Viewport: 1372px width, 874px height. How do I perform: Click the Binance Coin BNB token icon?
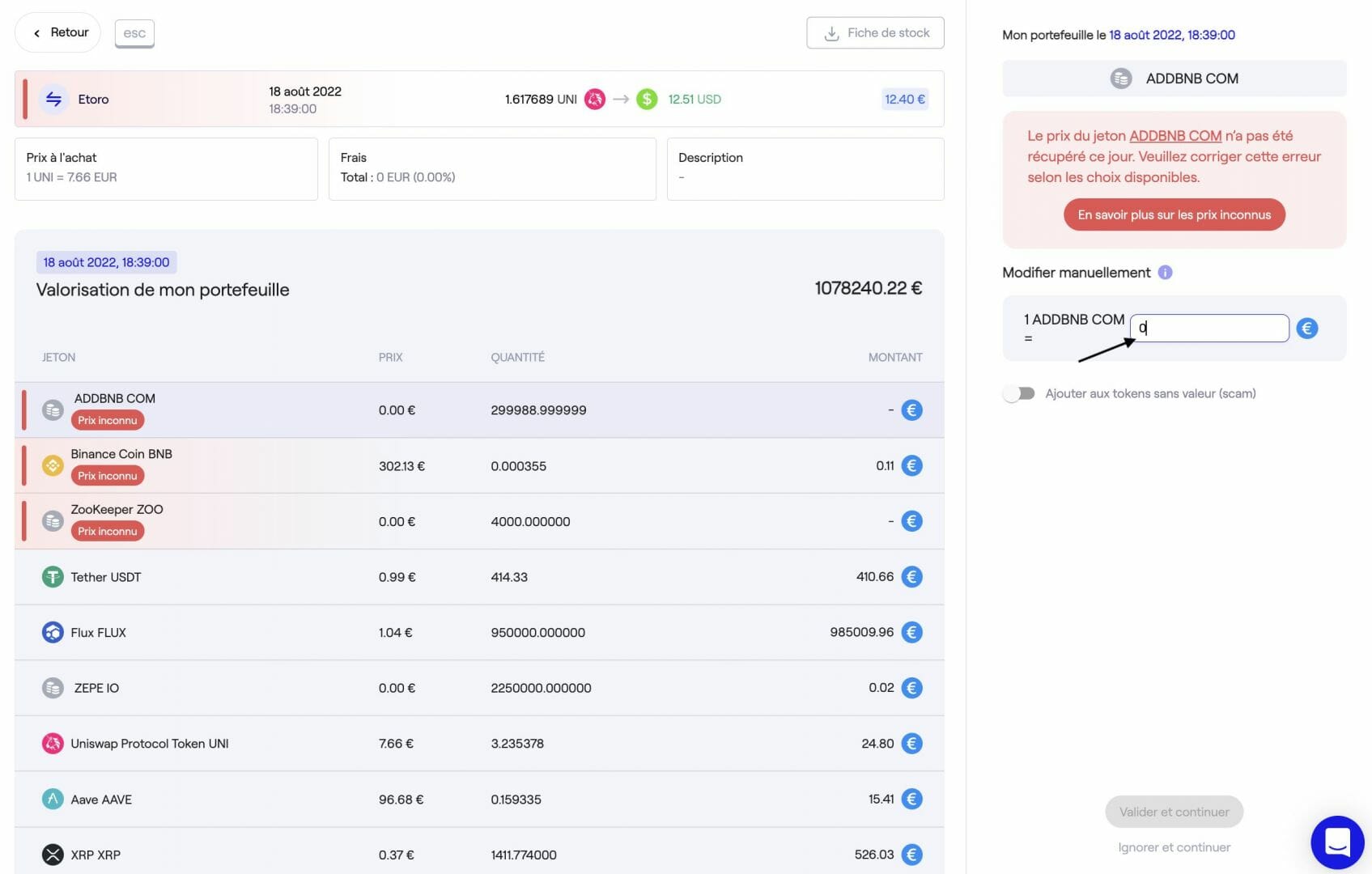tap(53, 465)
